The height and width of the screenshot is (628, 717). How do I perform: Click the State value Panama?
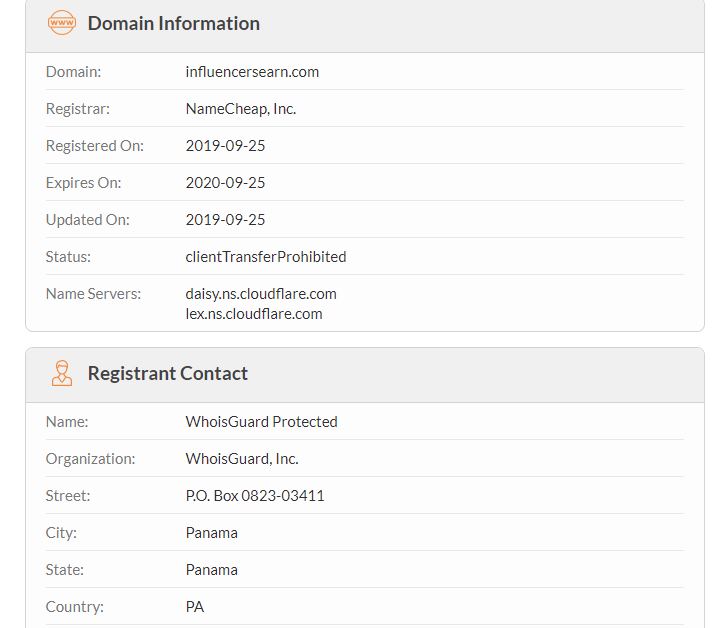tap(211, 570)
